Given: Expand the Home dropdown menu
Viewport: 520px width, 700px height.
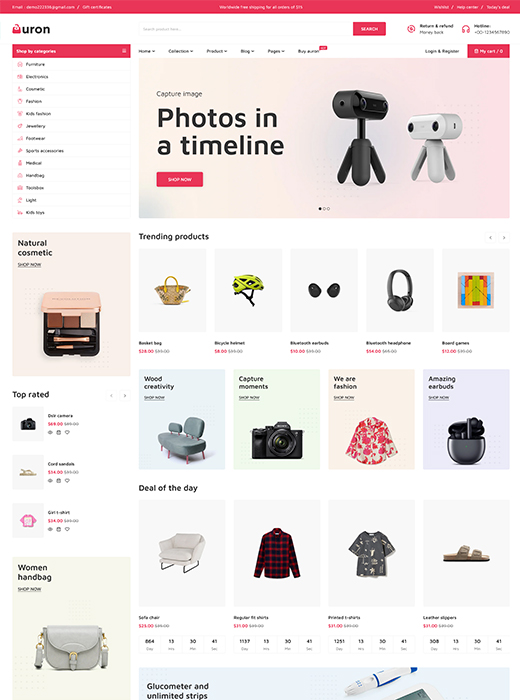Looking at the screenshot, I should pyautogui.click(x=147, y=51).
